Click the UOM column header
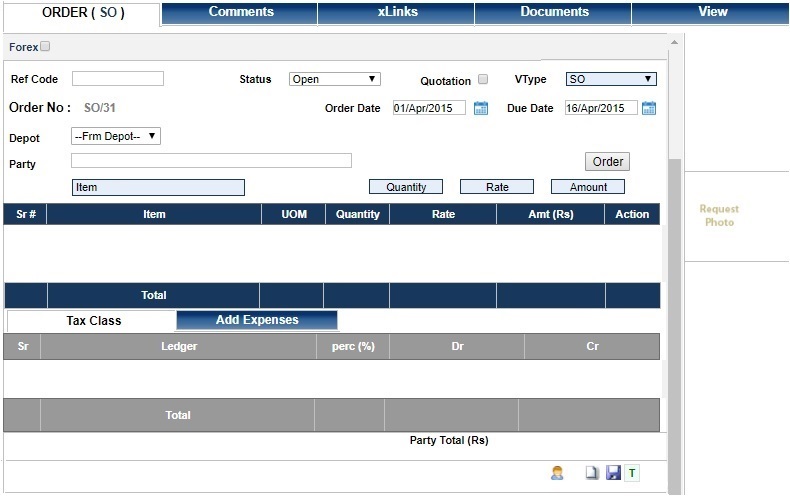 coord(294,214)
